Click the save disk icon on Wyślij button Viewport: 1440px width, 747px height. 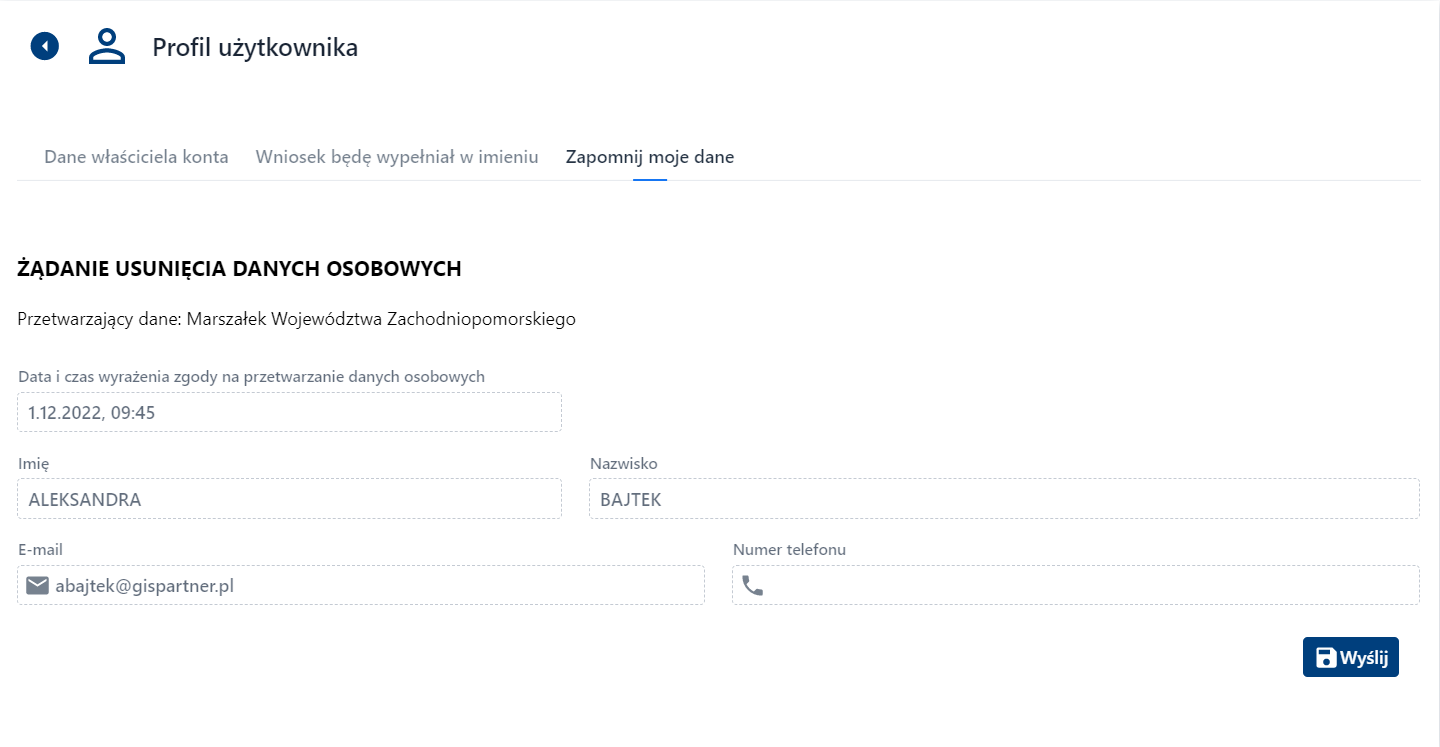1327,656
